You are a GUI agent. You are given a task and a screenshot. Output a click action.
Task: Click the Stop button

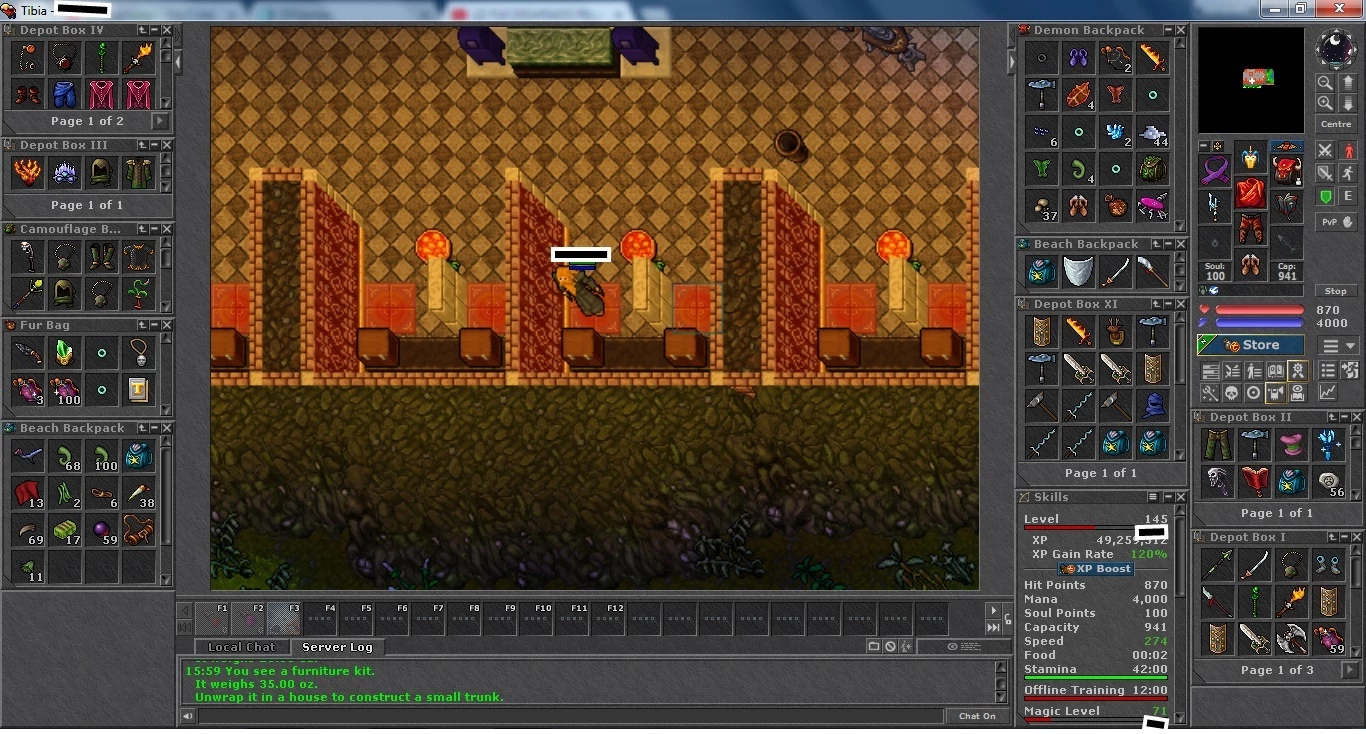1336,291
